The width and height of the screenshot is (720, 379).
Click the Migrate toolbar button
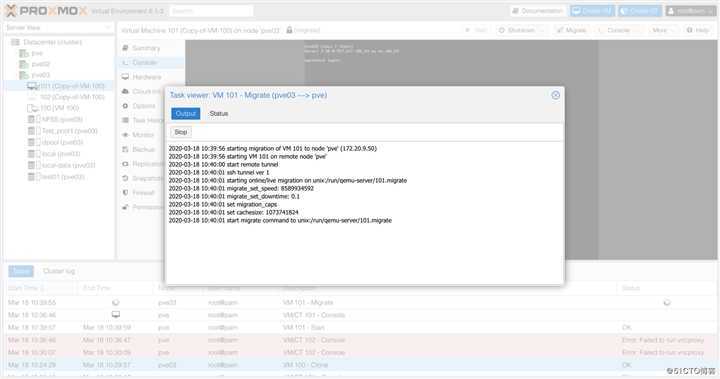[571, 30]
